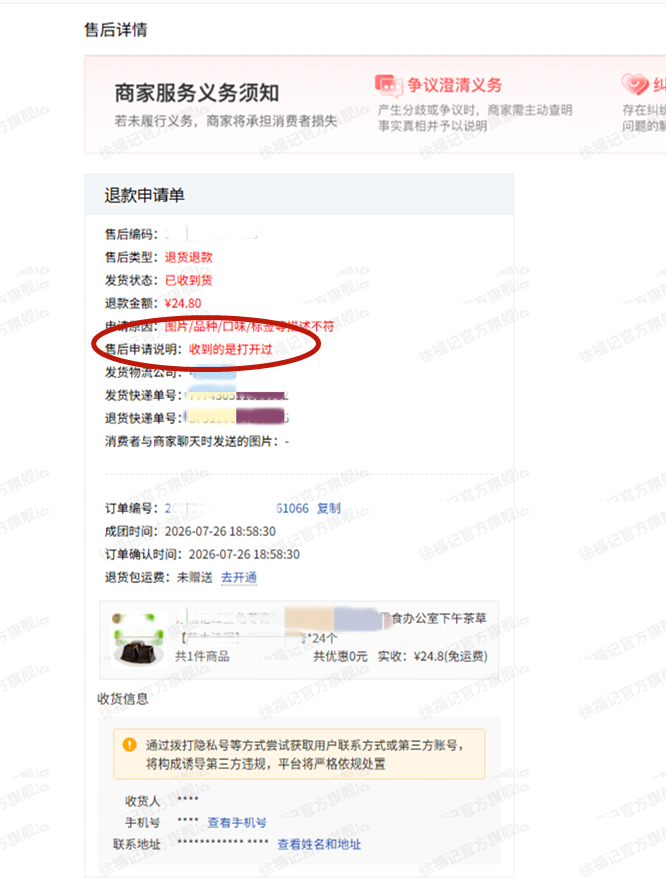The width and height of the screenshot is (666, 878).
Task: Click the 发货快递单号 tracking number
Action: click(x=237, y=395)
